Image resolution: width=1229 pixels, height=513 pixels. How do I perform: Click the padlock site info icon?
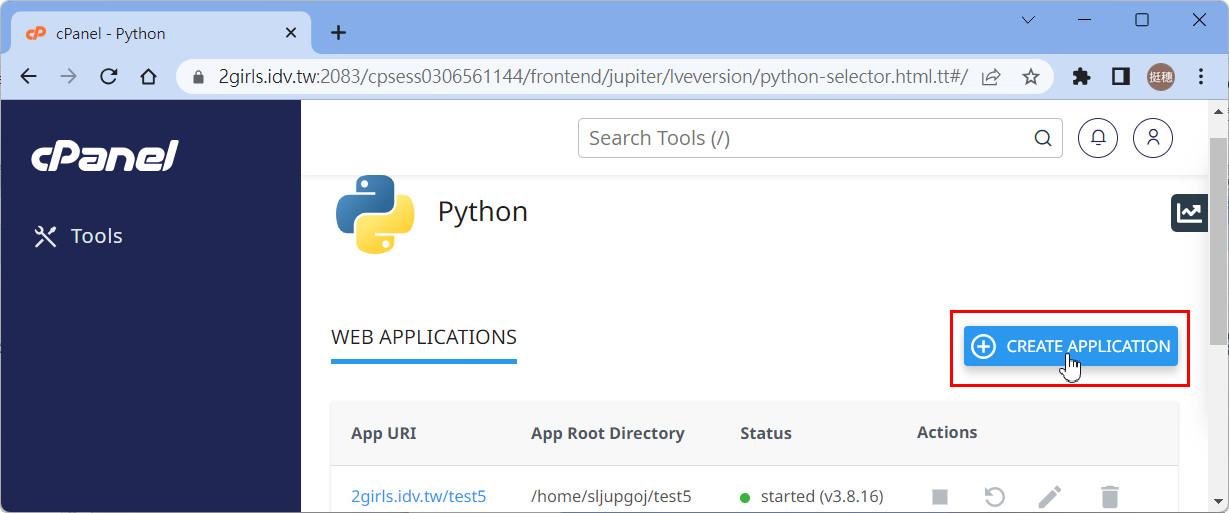point(197,77)
